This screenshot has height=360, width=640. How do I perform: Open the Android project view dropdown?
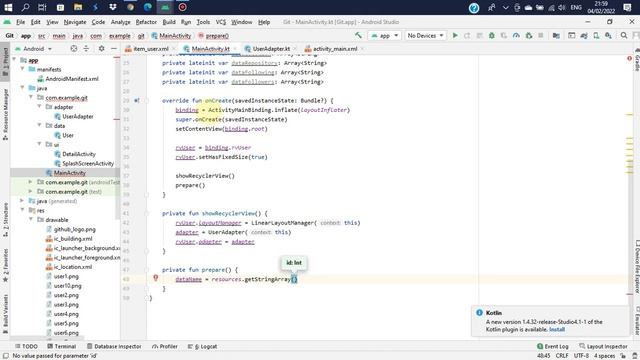[x=33, y=49]
